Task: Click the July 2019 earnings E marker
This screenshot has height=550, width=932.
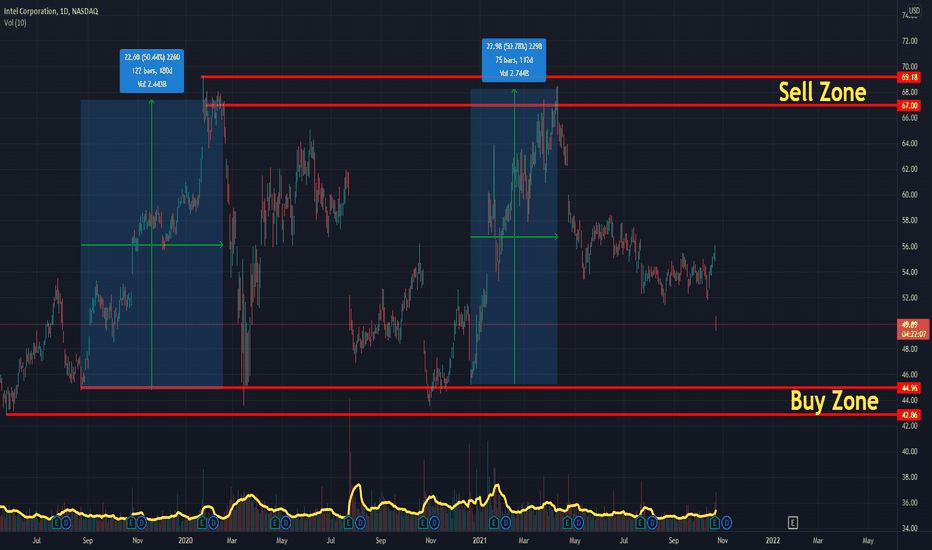Action: (x=57, y=523)
